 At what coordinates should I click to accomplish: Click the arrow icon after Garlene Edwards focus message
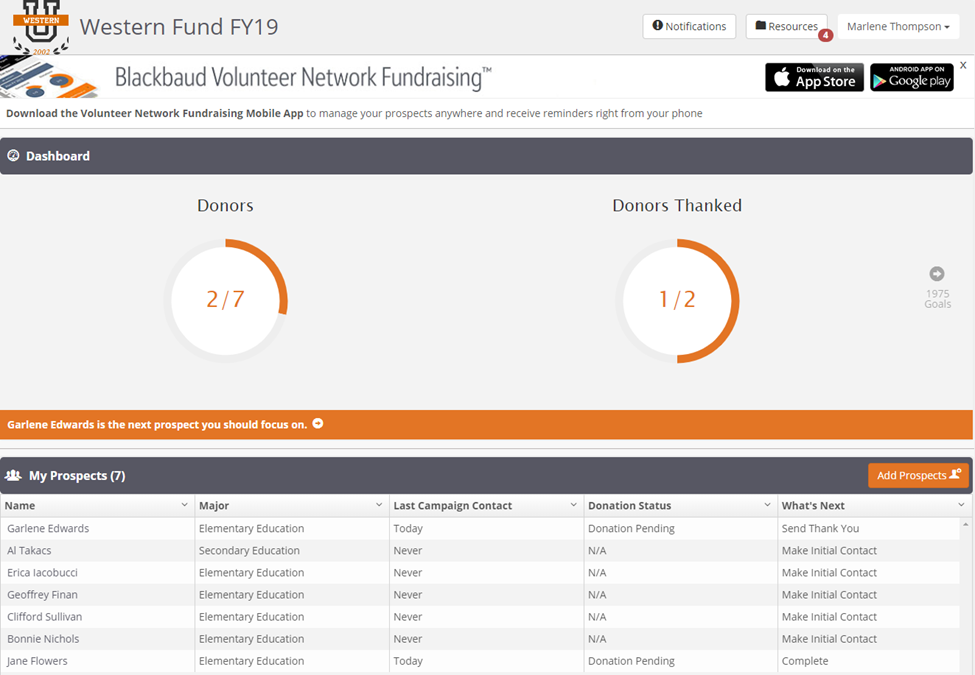[318, 423]
